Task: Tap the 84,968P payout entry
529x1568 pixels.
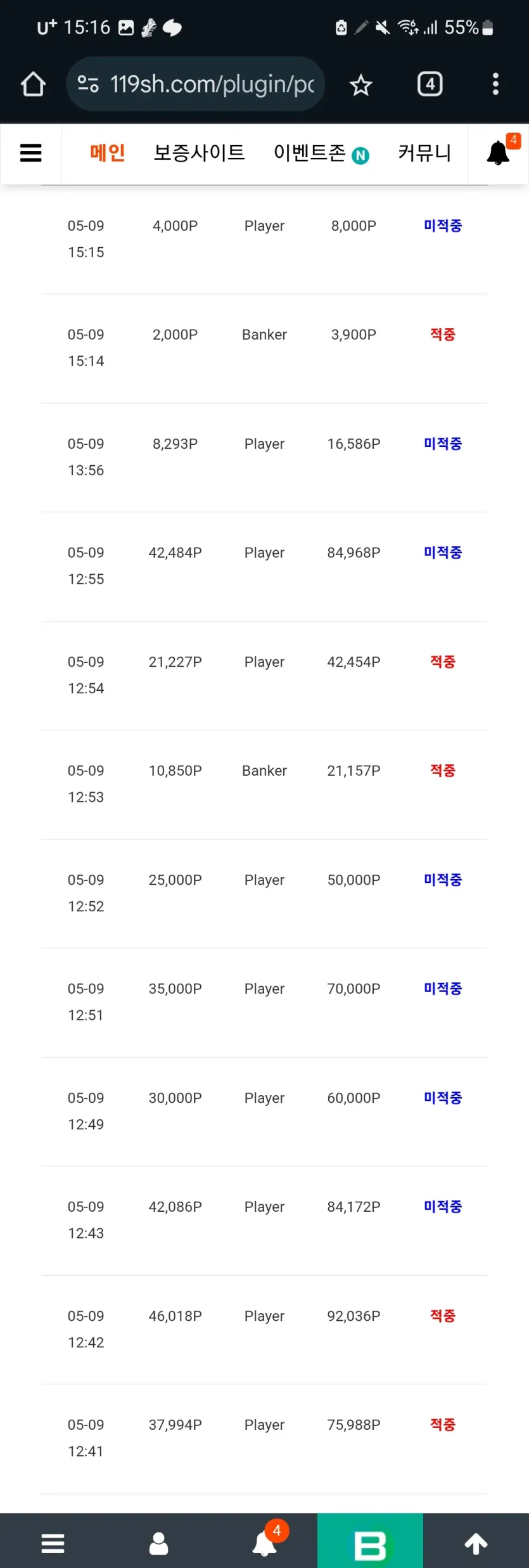Action: tap(354, 553)
